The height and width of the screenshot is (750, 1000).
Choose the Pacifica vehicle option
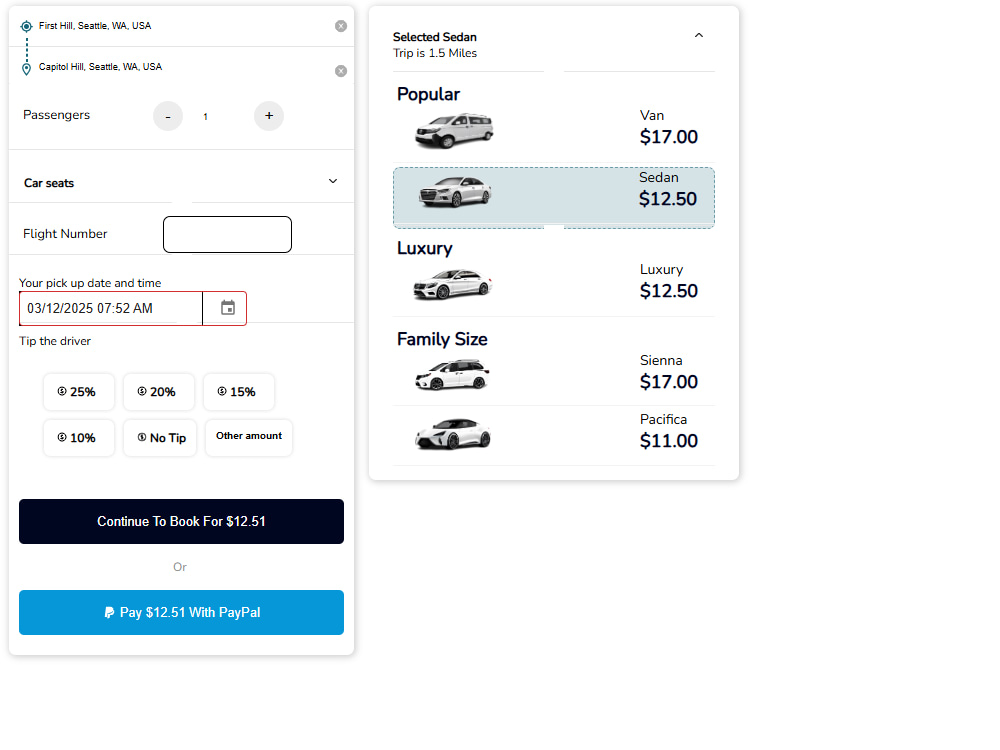tap(554, 435)
